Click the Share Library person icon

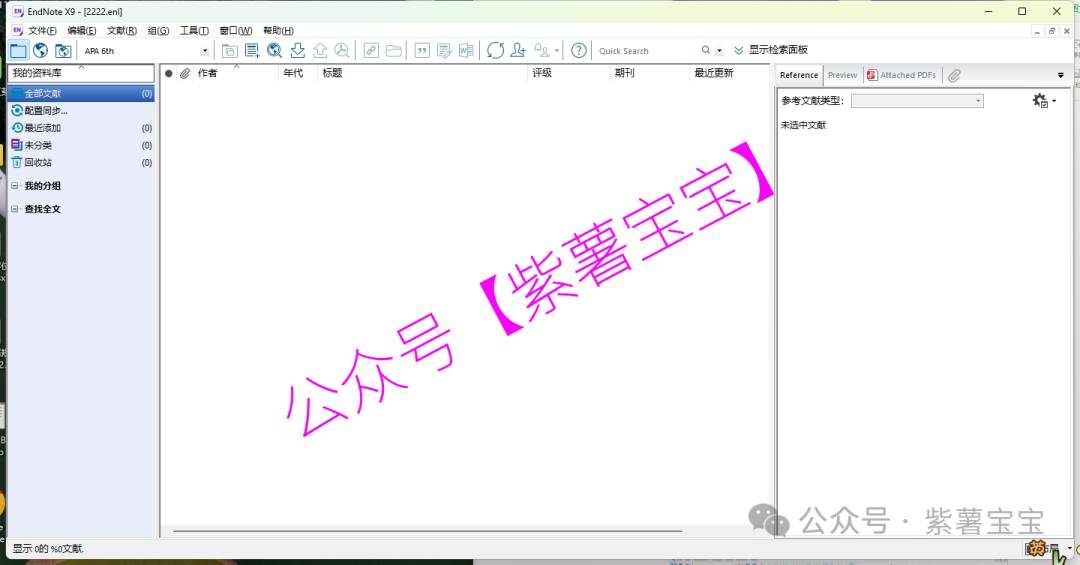click(518, 50)
